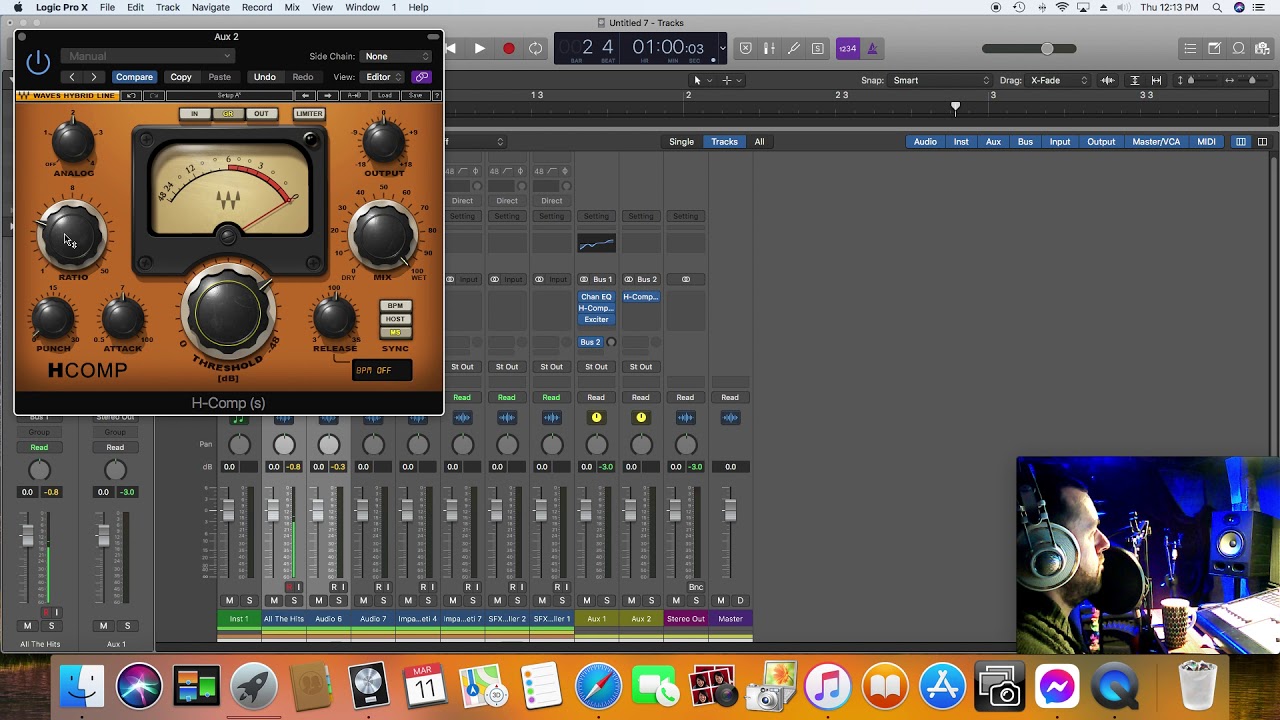Open the Drag X-Fade dropdown
The width and height of the screenshot is (1280, 720).
[1060, 80]
